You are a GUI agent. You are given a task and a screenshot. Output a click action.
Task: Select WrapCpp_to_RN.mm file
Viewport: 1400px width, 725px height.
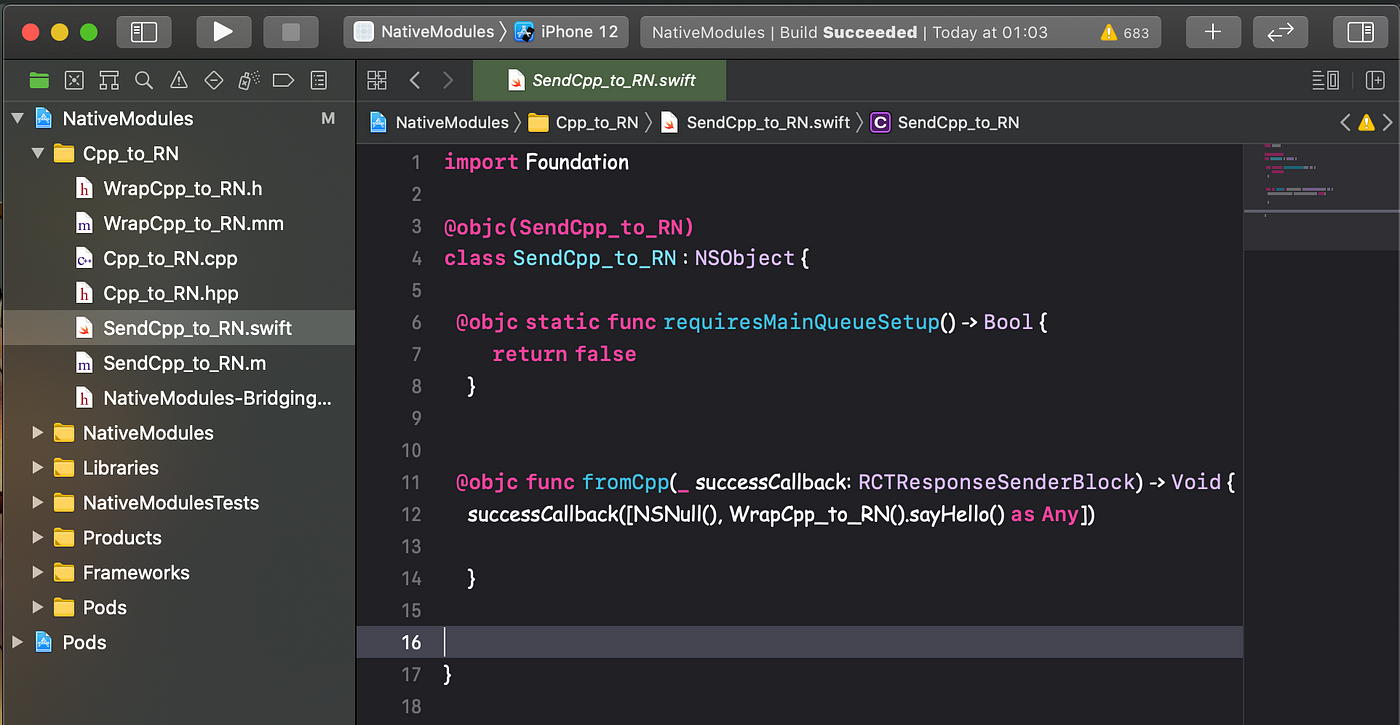click(x=178, y=224)
